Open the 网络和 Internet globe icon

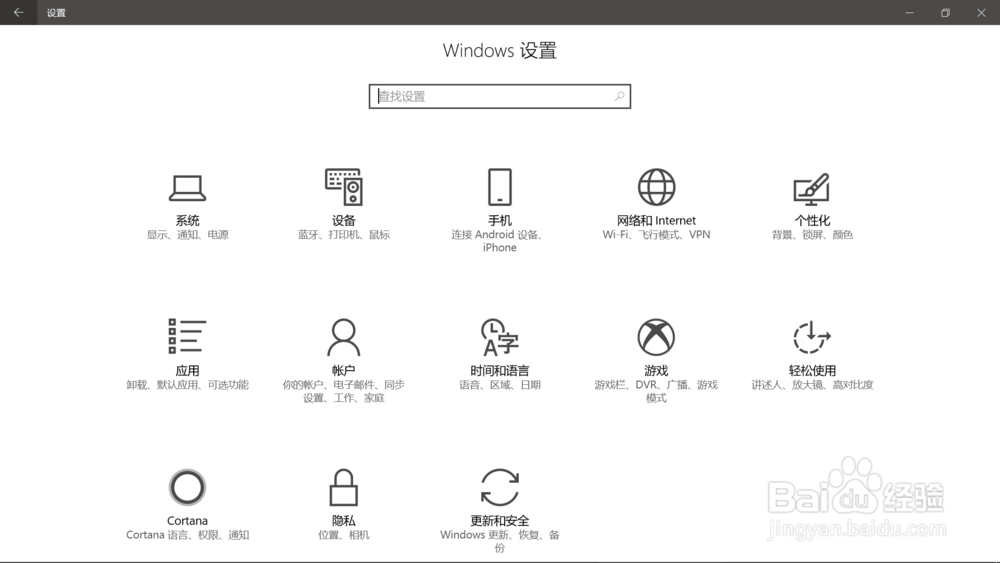tap(656, 187)
